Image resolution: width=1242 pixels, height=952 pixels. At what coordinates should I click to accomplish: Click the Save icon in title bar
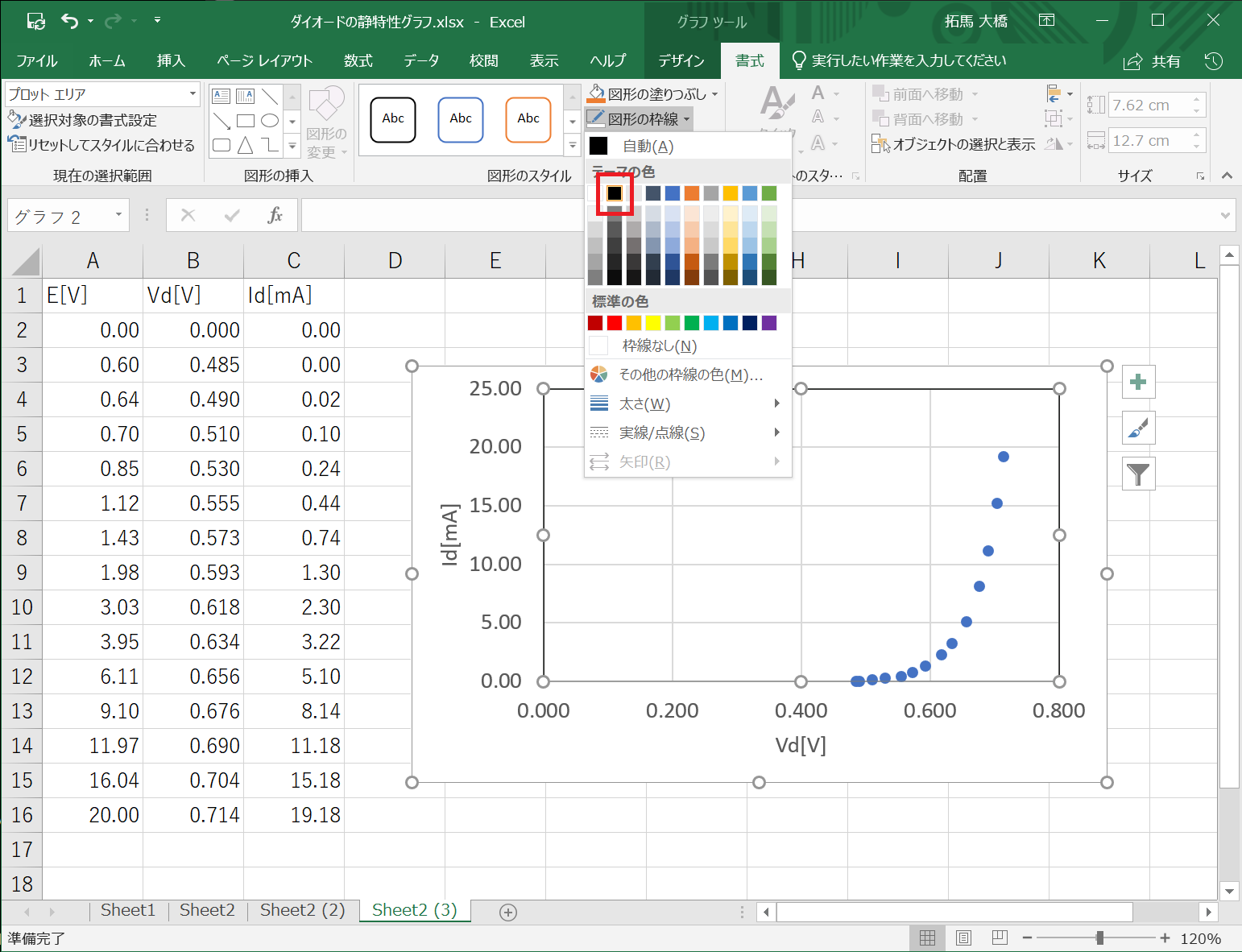point(36,22)
